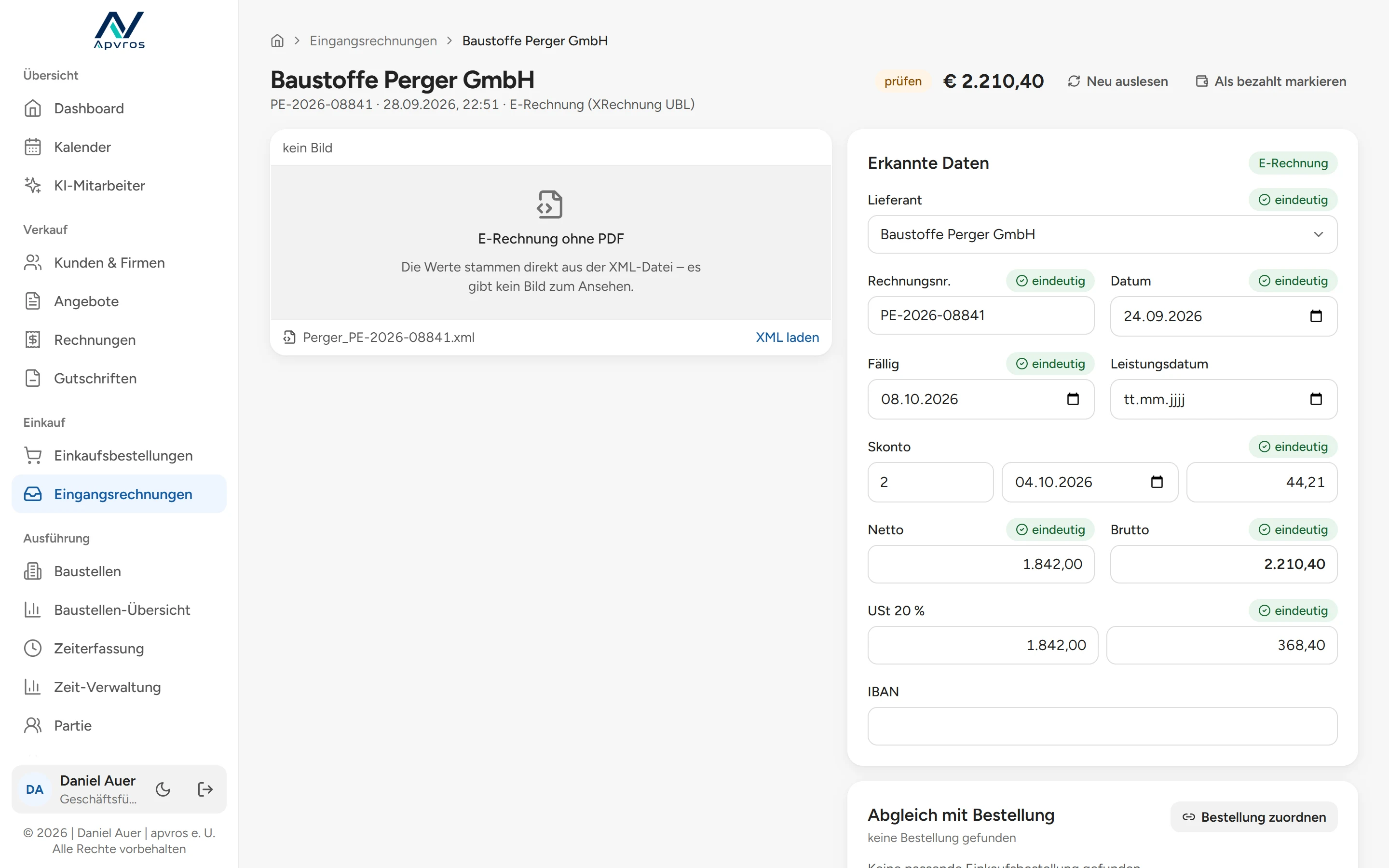Click the kein Bild label
The width and height of the screenshot is (1389, 868).
308,148
